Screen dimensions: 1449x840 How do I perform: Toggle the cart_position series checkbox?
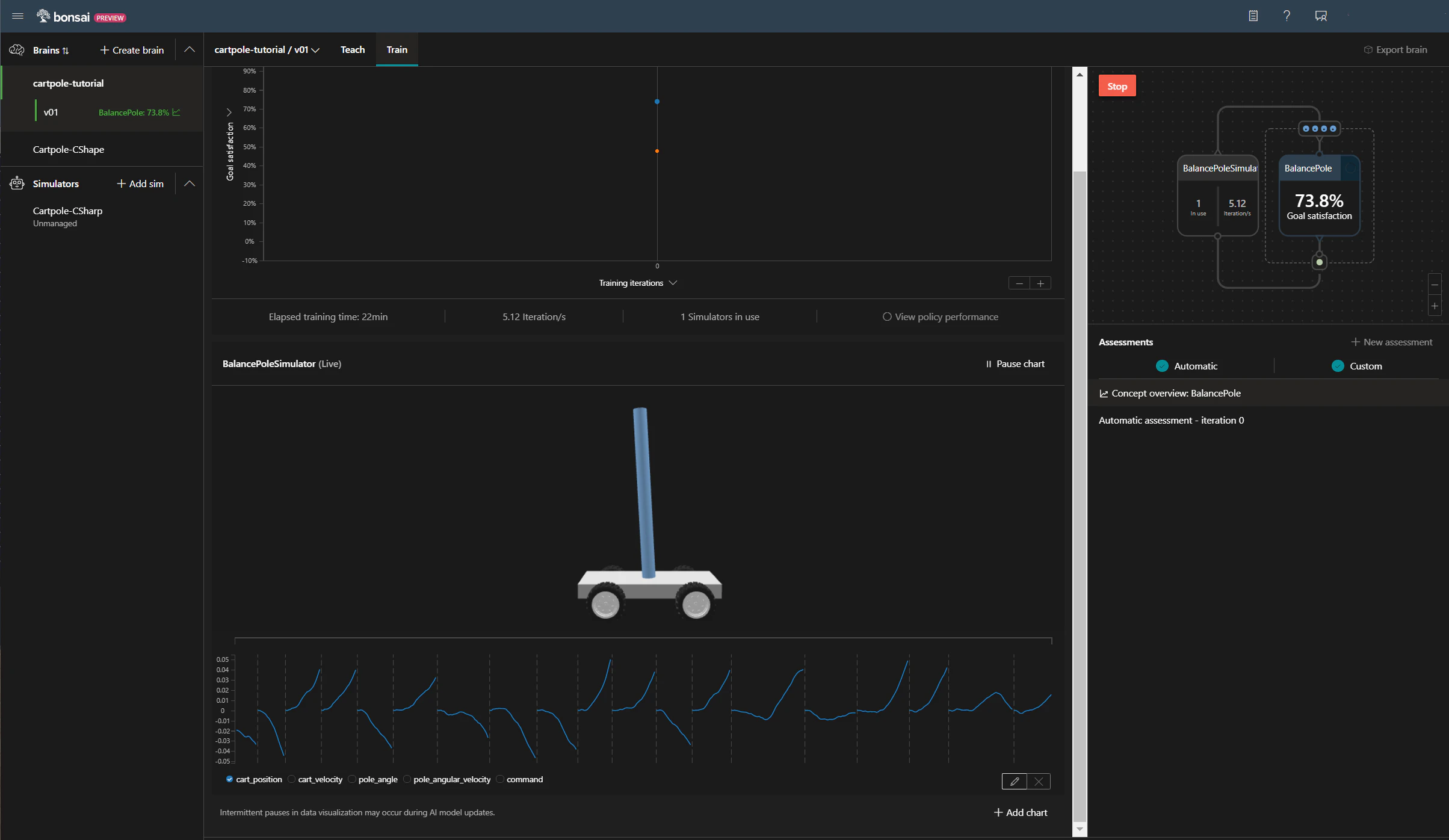coord(229,779)
